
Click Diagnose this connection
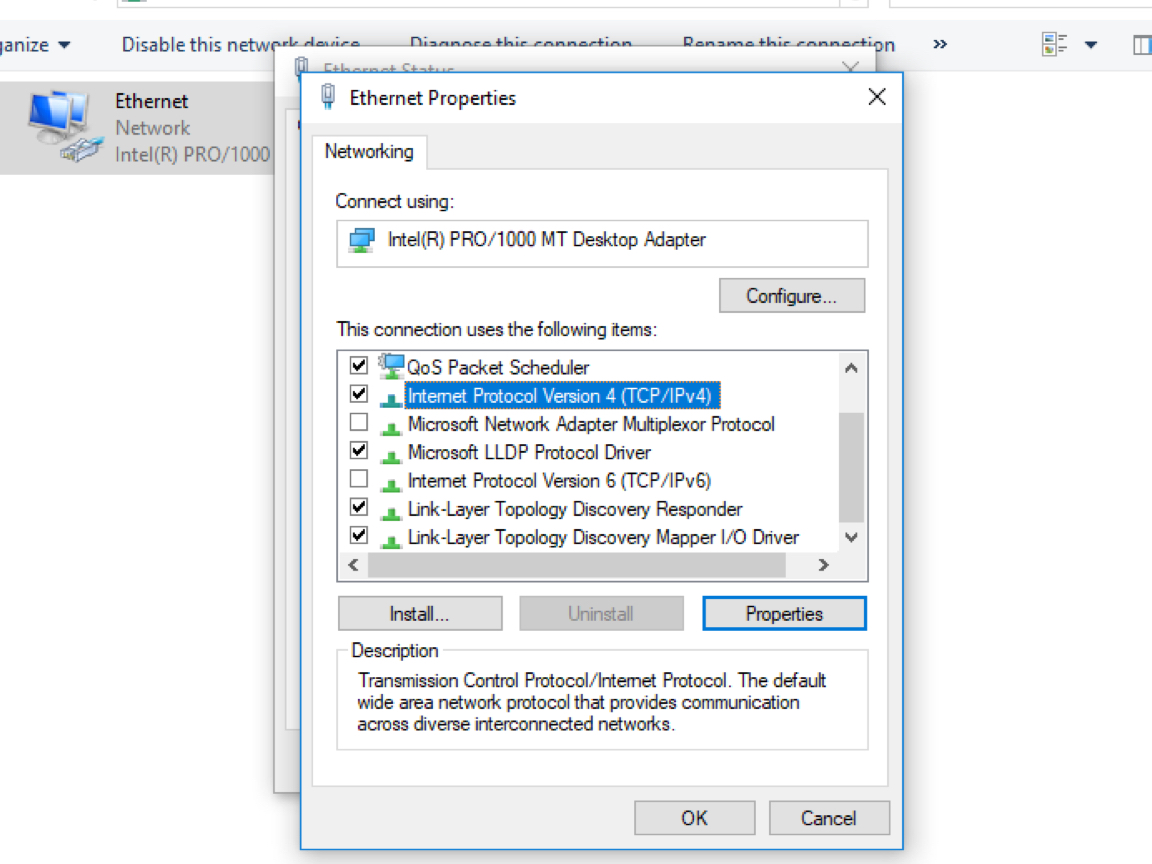point(521,44)
